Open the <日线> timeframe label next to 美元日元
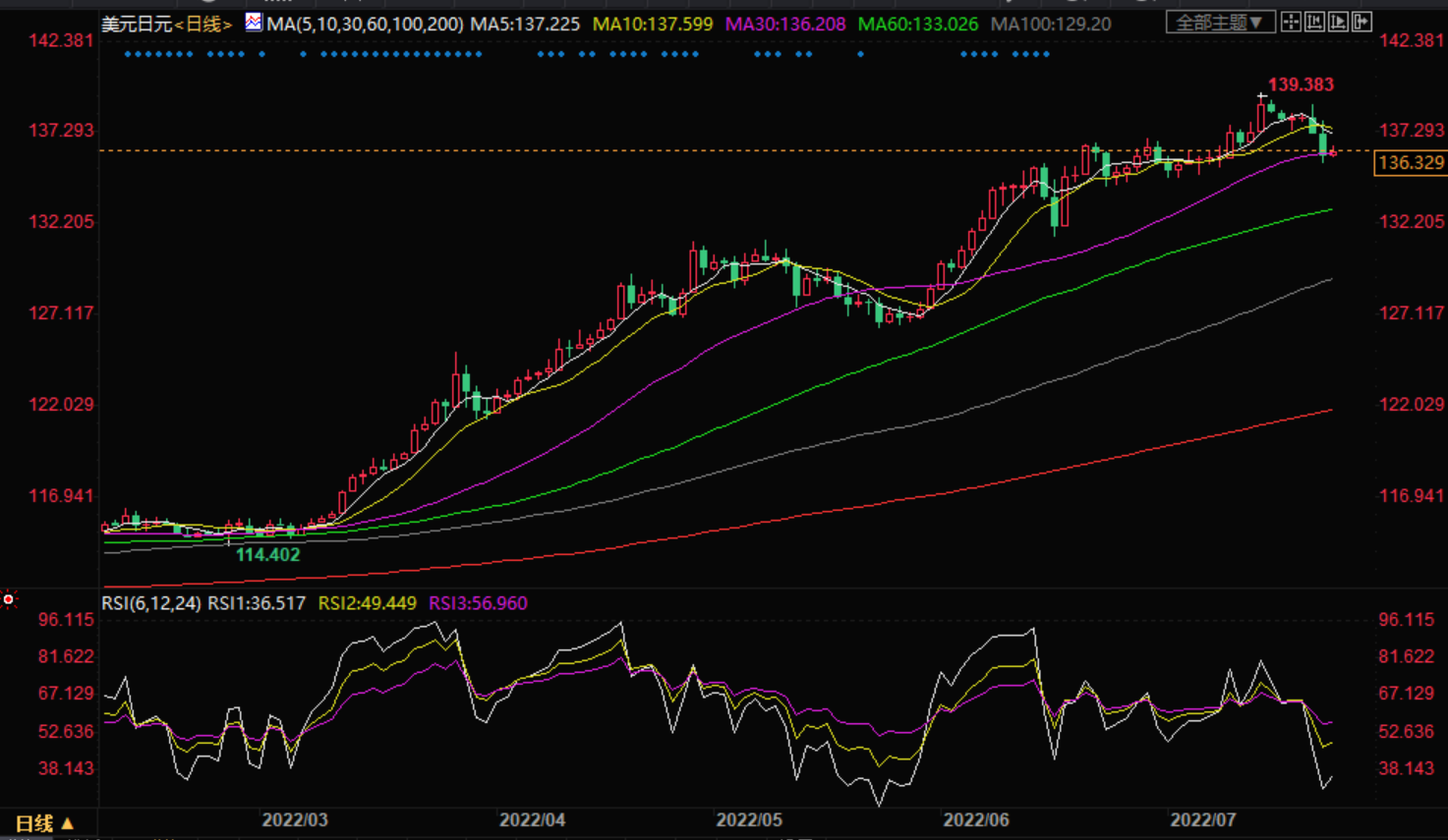The image size is (1448, 840). point(204,24)
